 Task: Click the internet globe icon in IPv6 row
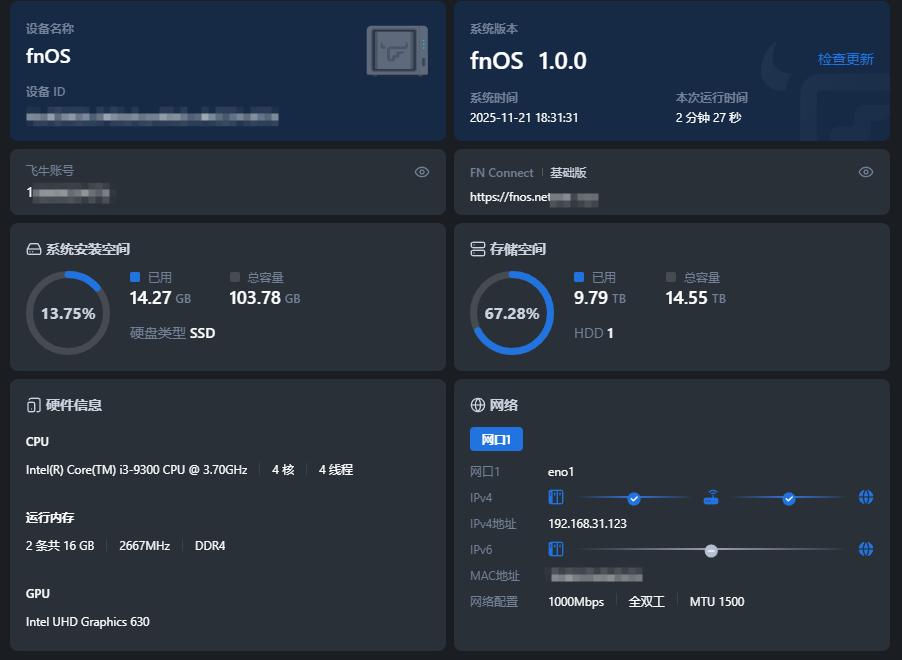coord(866,549)
